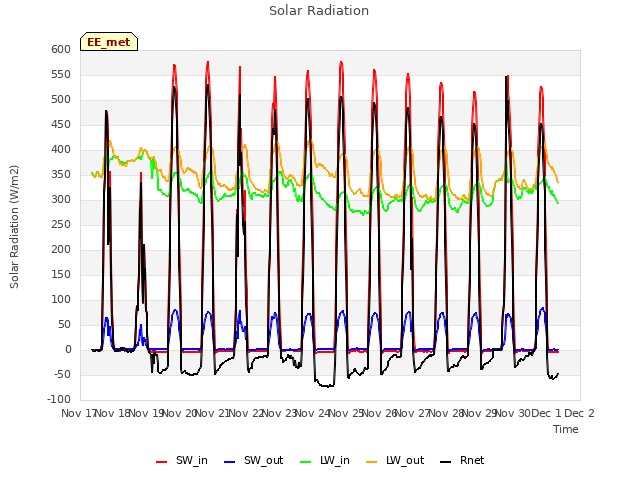
Task: Click the LW_in legend label
Action: pyautogui.click(x=335, y=460)
